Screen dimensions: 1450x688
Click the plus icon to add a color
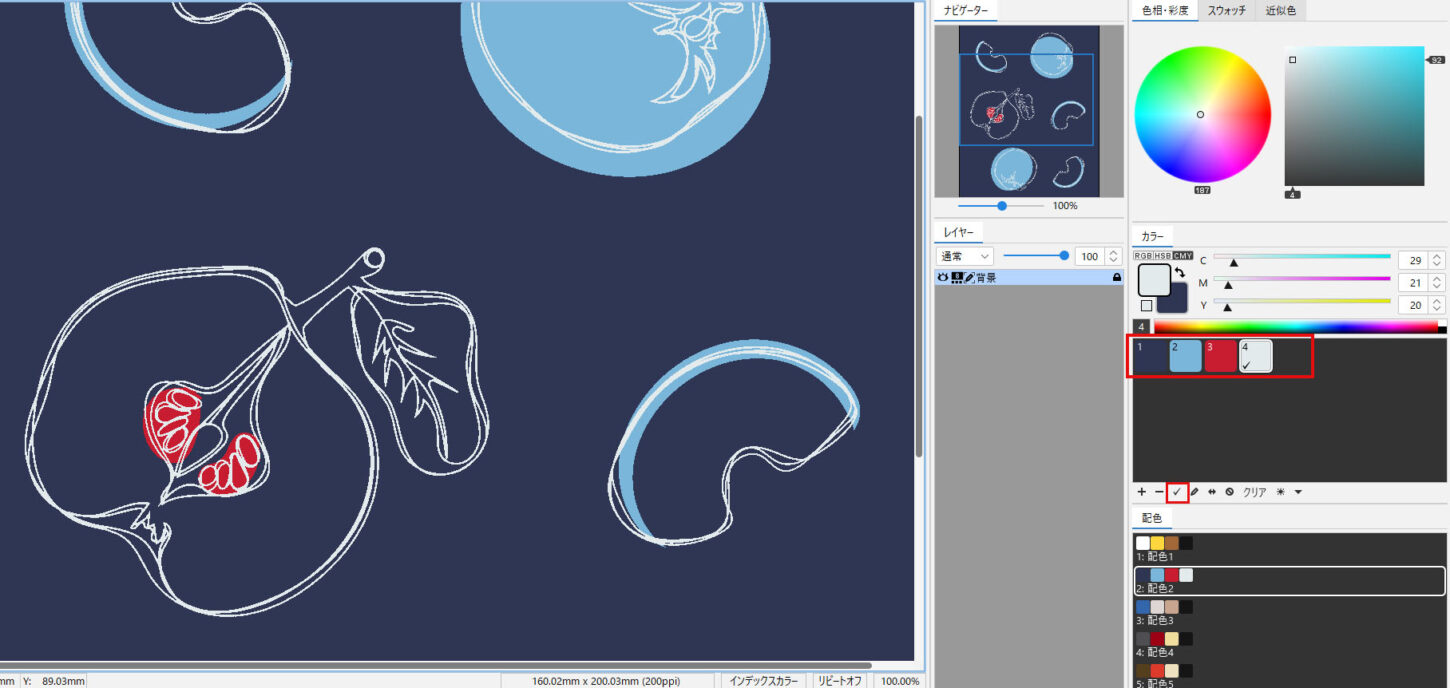click(x=1141, y=492)
